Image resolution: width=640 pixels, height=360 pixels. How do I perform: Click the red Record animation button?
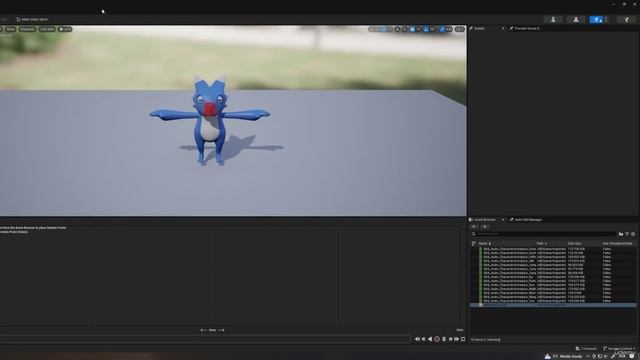[x=437, y=339]
